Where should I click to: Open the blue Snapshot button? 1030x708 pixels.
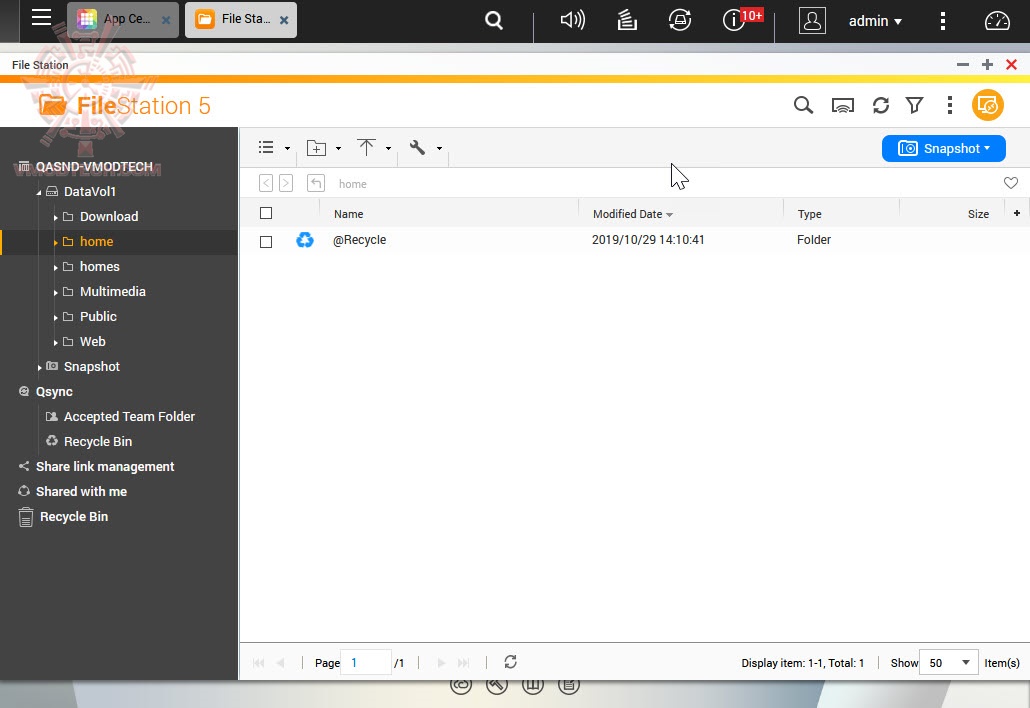pos(943,148)
